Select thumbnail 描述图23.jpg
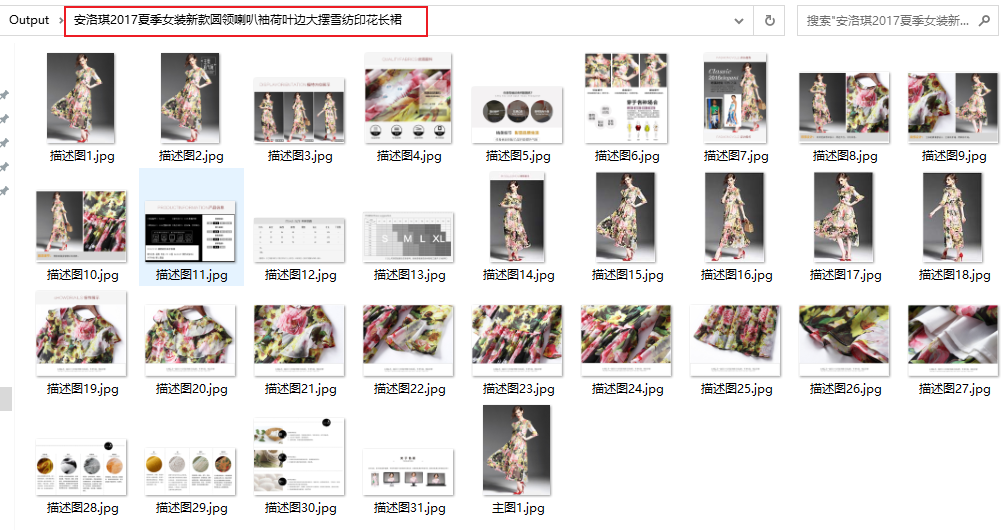The width and height of the screenshot is (1008, 530). pos(517,341)
